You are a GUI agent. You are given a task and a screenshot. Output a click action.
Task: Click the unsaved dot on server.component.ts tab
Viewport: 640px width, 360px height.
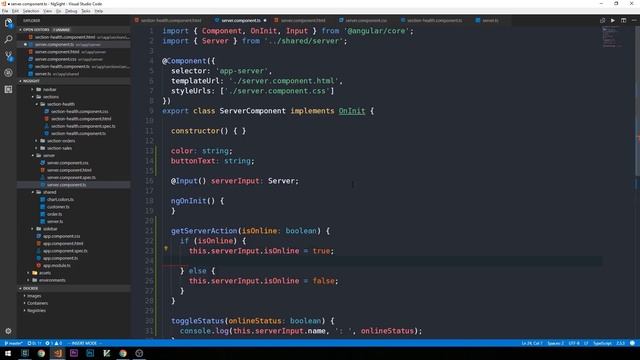265,20
